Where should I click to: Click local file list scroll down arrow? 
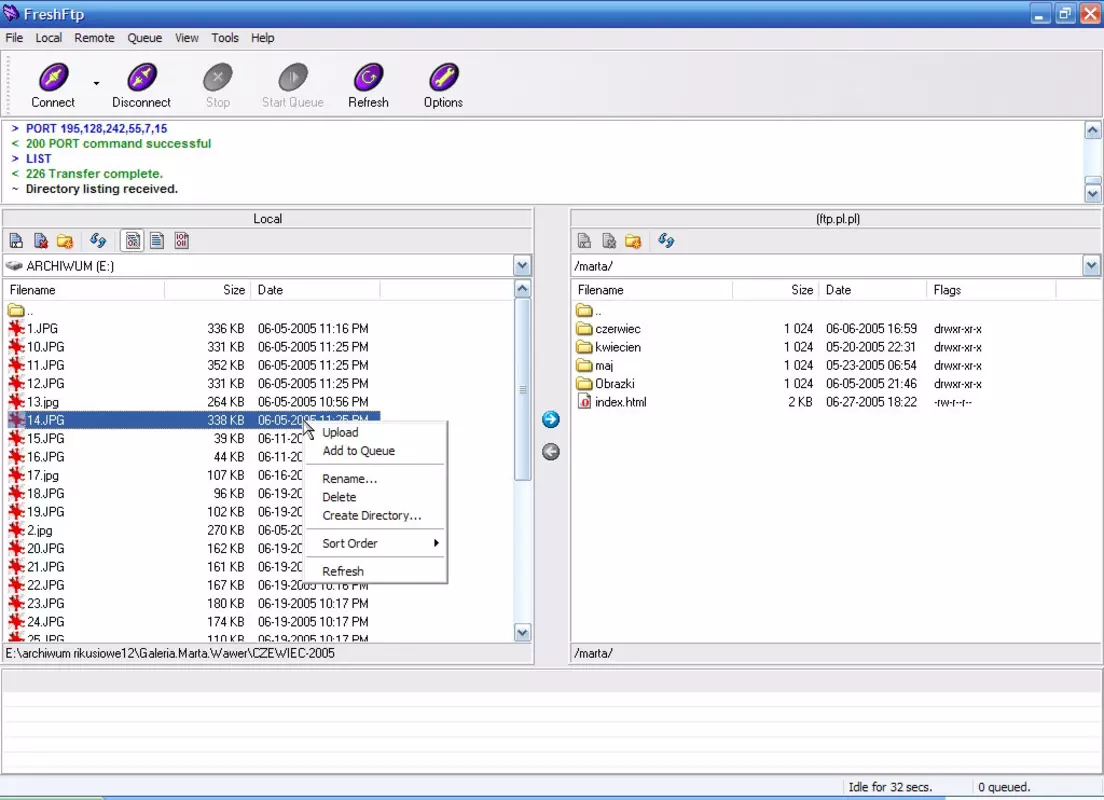pyautogui.click(x=522, y=632)
